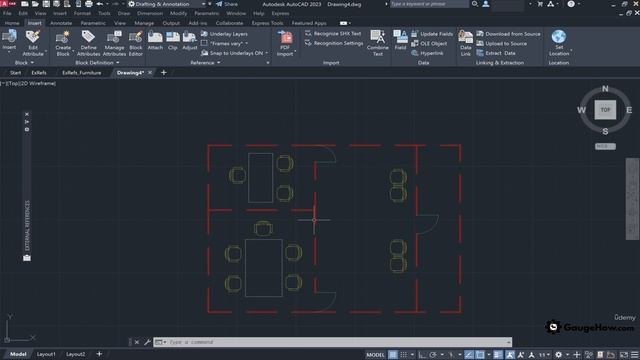Click the MODEL button in status bar
This screenshot has height=360, width=640.
375,355
